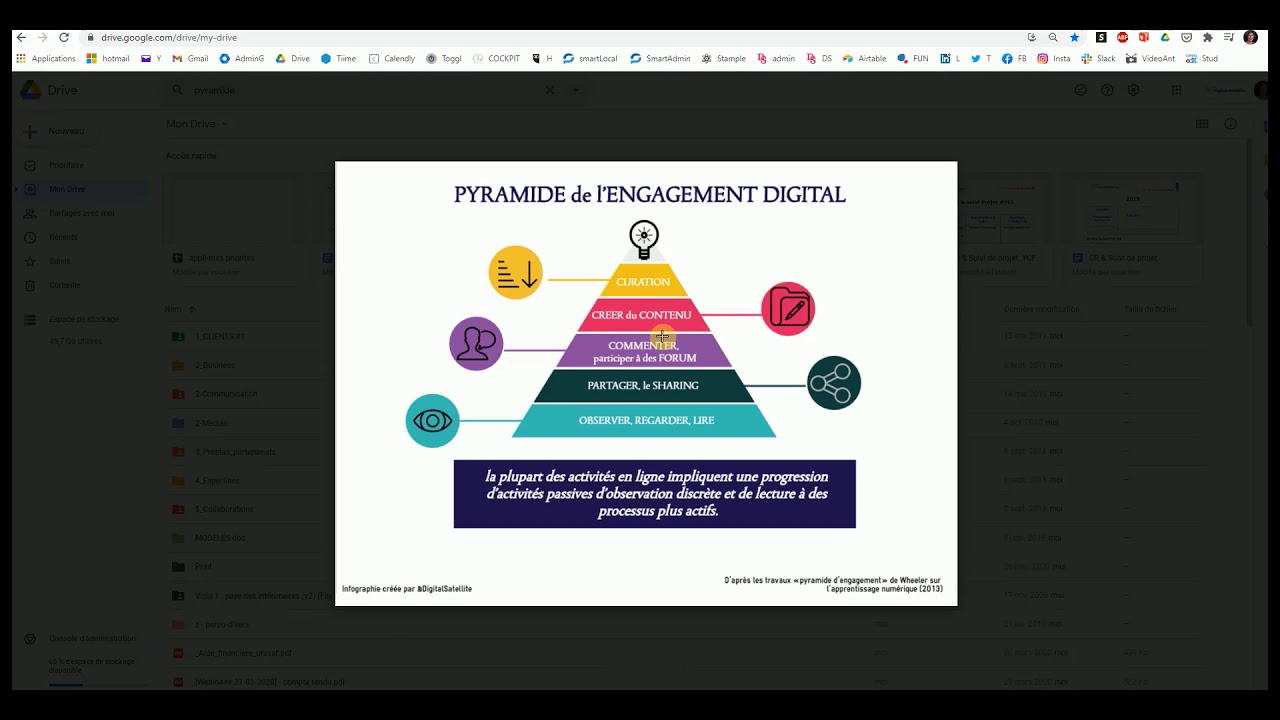1280x720 pixels.
Task: Select Mon Drive in the sidebar
Action: pos(80,189)
